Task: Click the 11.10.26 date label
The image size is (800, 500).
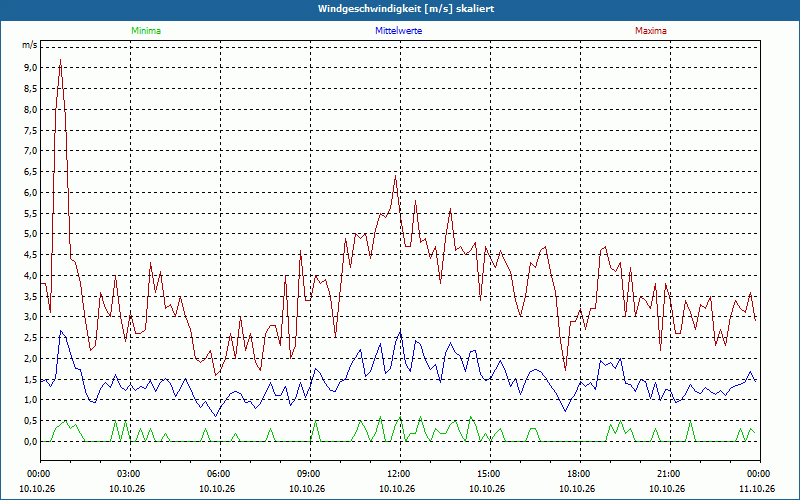Action: [x=757, y=488]
